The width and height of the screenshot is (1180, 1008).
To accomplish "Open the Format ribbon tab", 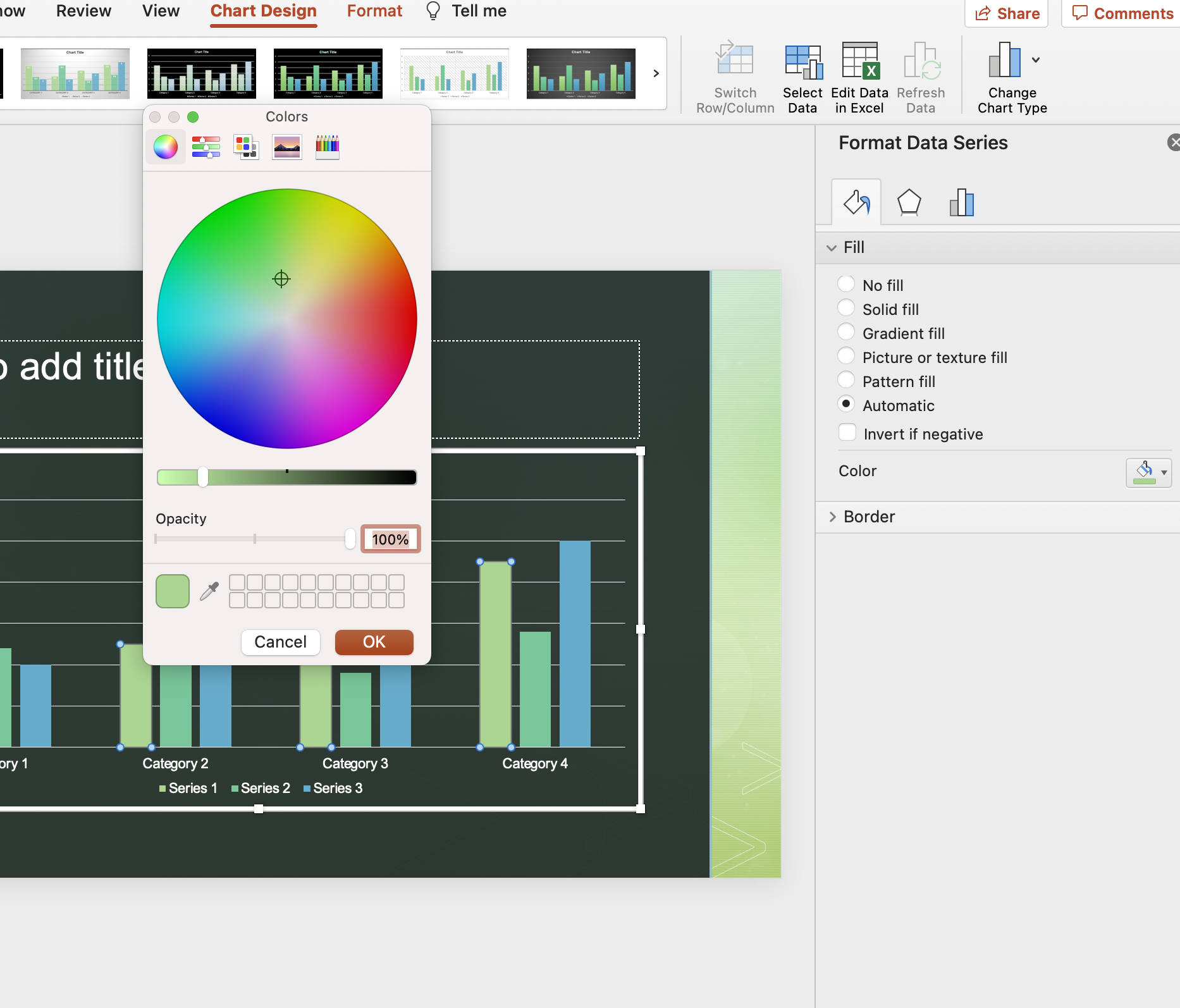I will (x=374, y=11).
